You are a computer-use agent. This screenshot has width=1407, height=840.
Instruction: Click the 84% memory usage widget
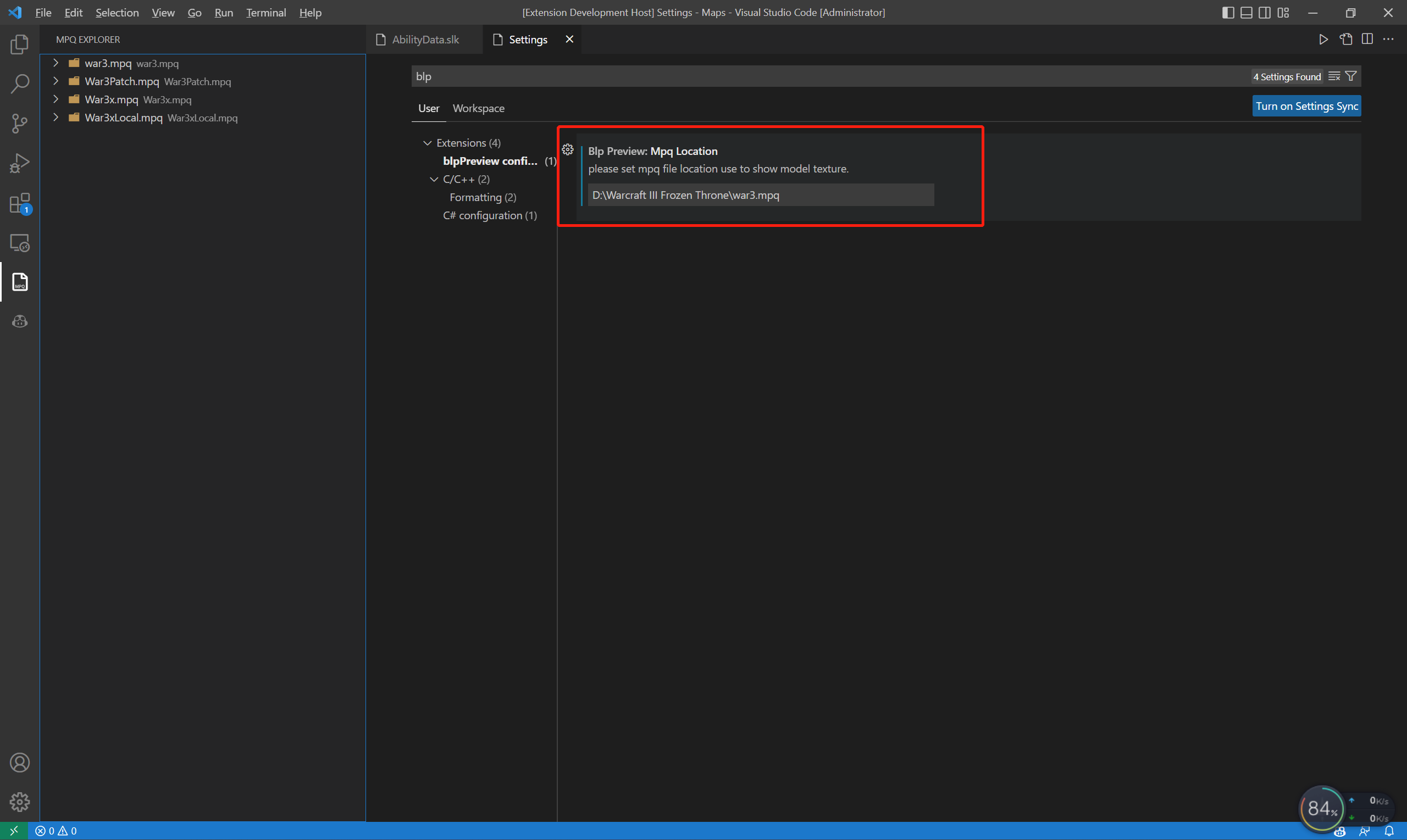[x=1321, y=808]
